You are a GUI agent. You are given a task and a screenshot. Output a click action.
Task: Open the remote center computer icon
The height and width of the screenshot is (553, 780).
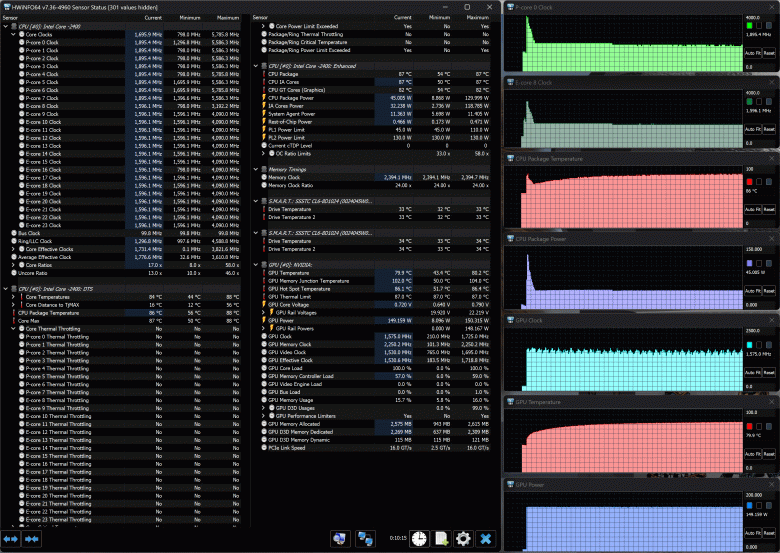[x=340, y=539]
